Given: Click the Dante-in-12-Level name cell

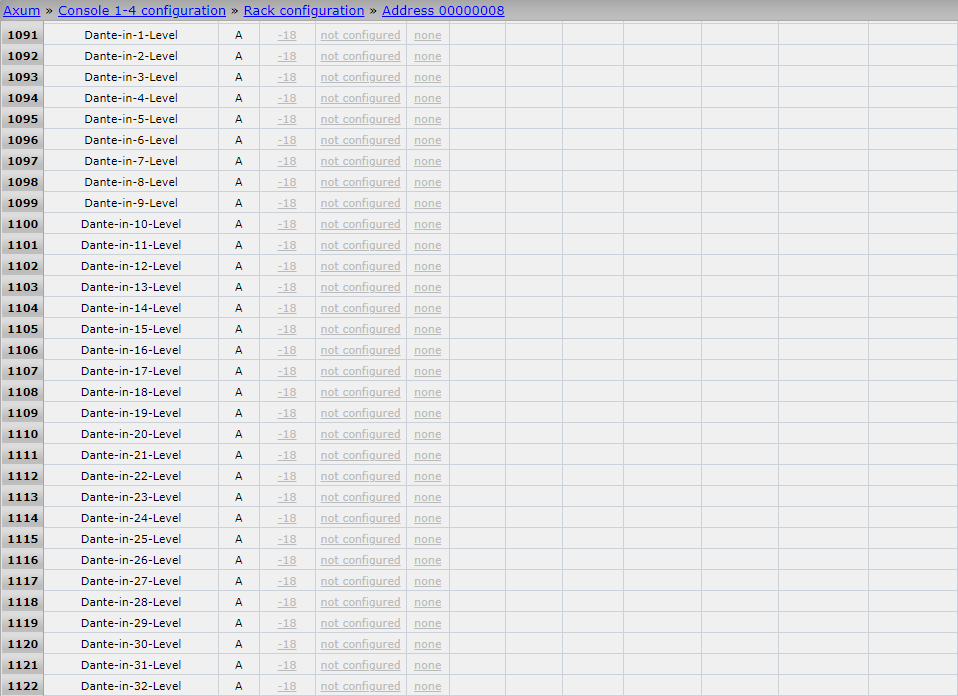Looking at the screenshot, I should click(x=131, y=266).
